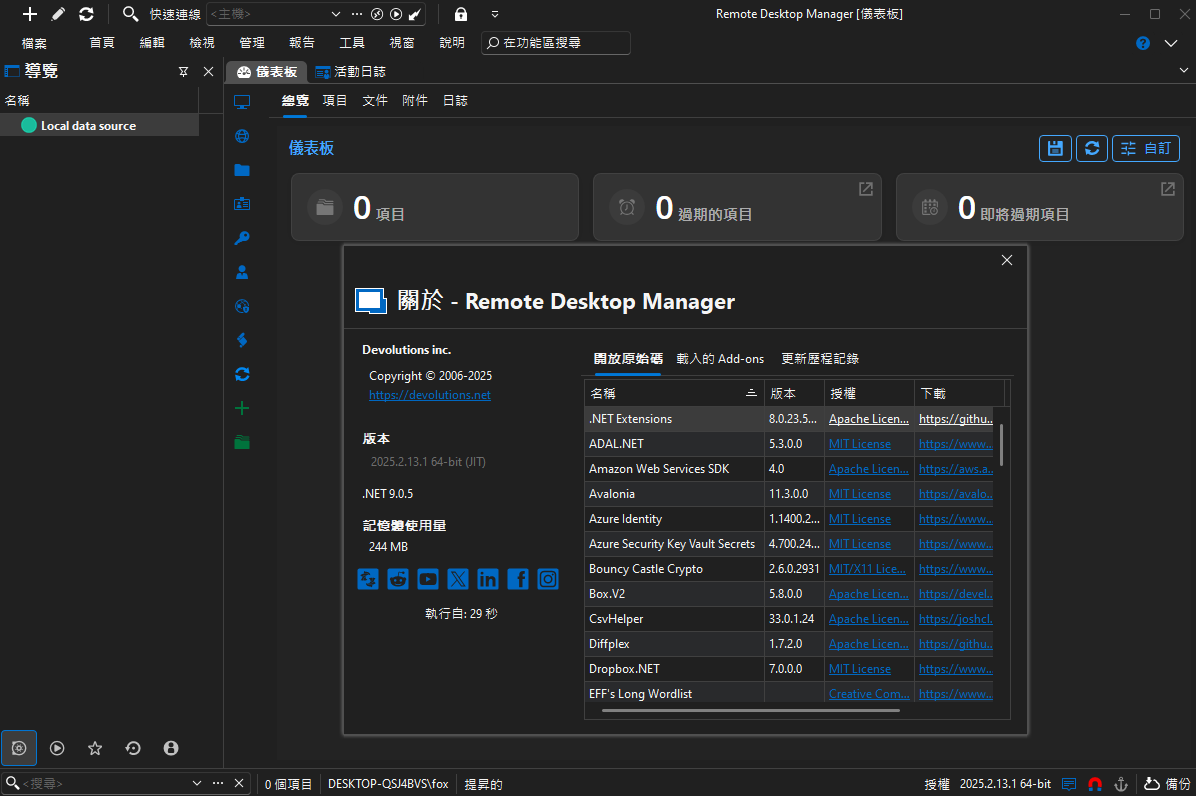
Task: Open the download link for Dropbox.NET
Action: [x=956, y=669]
